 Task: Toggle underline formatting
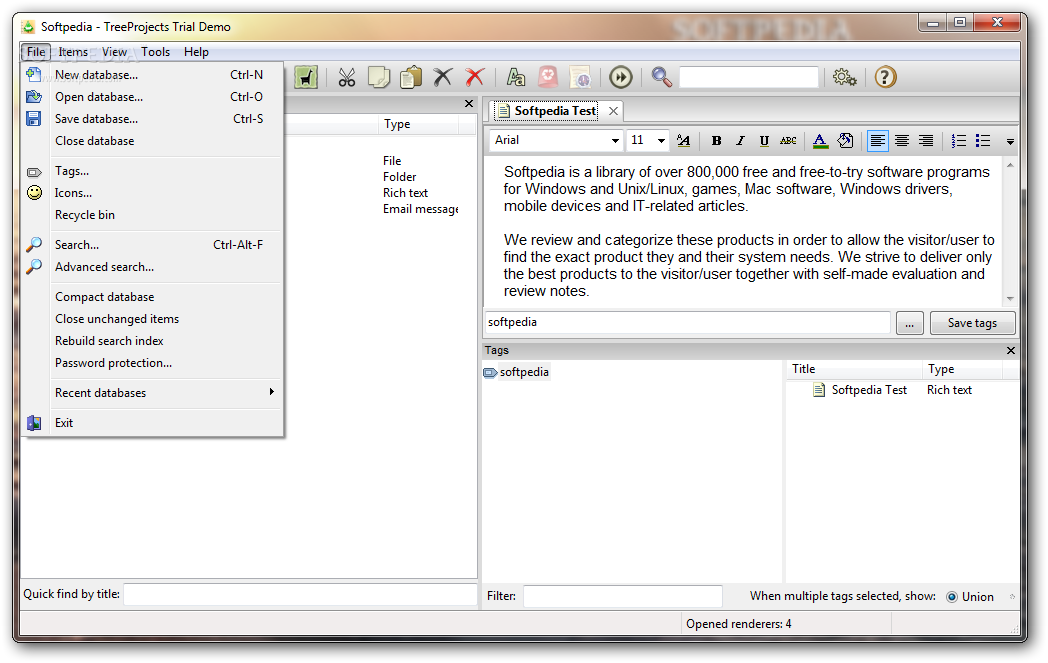[x=764, y=140]
